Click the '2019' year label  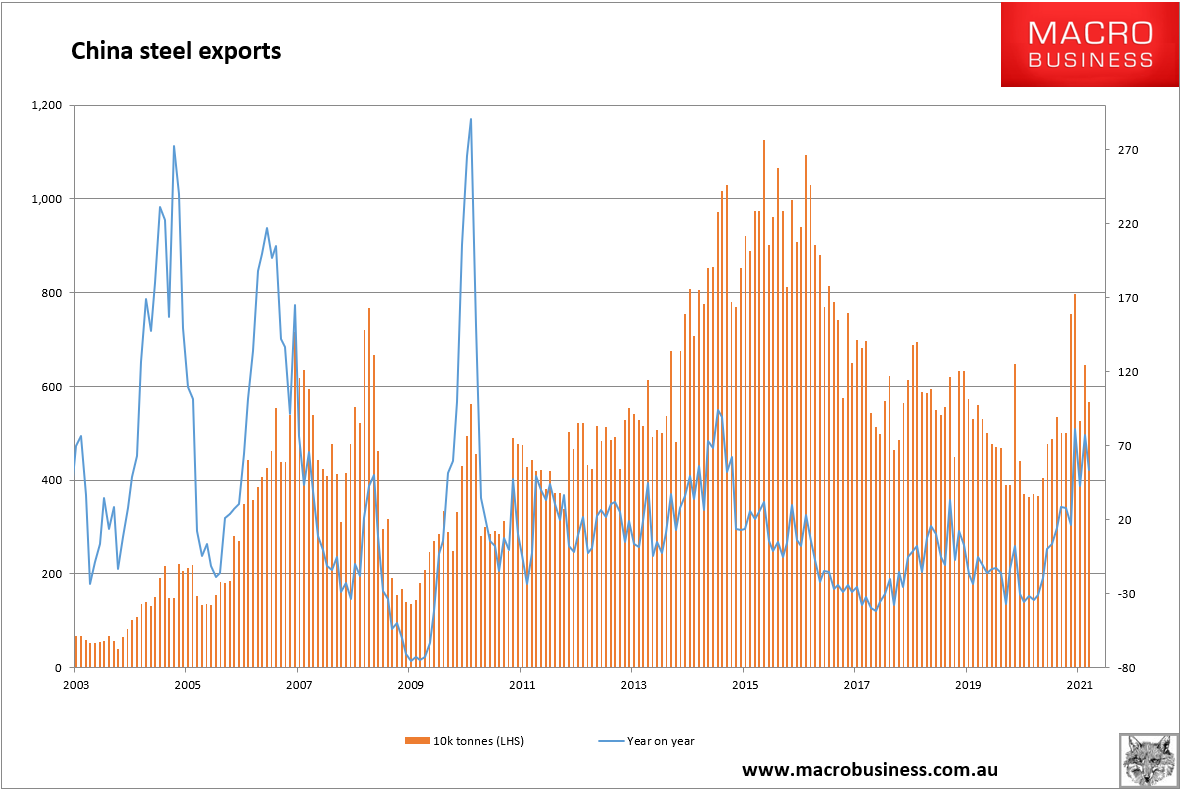(x=969, y=685)
